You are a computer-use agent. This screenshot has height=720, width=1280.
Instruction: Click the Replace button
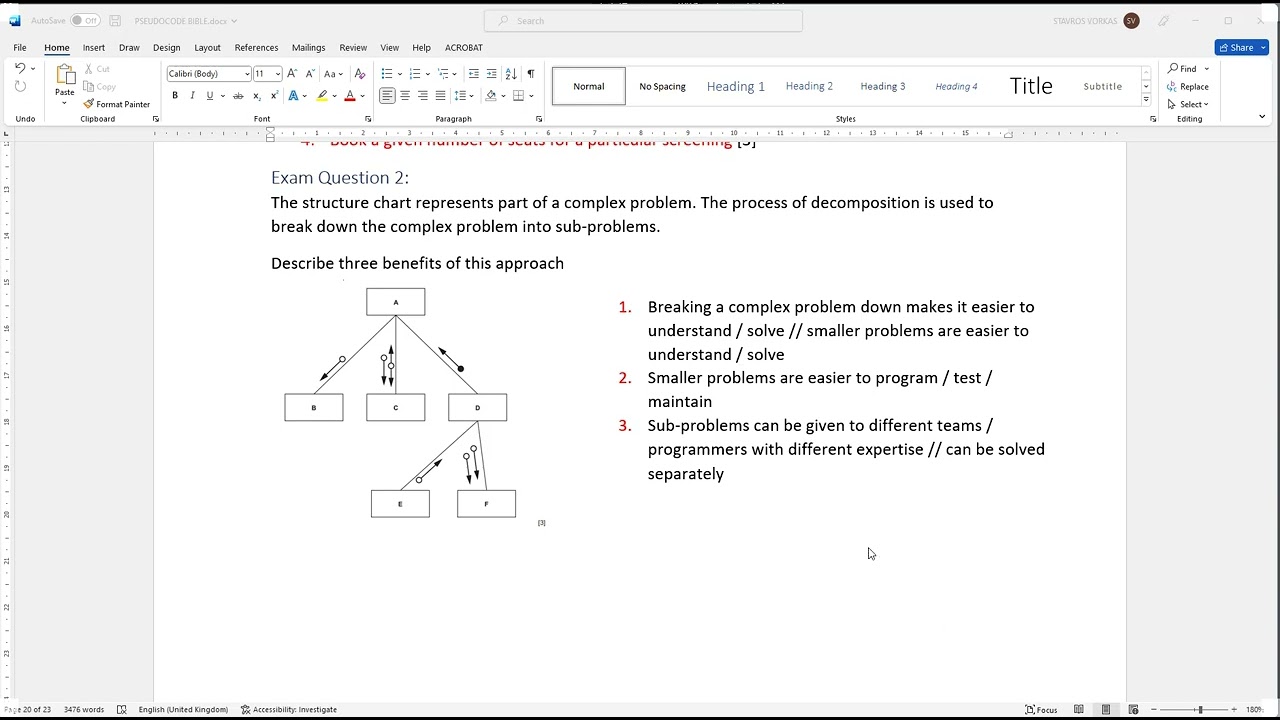coord(1188,87)
